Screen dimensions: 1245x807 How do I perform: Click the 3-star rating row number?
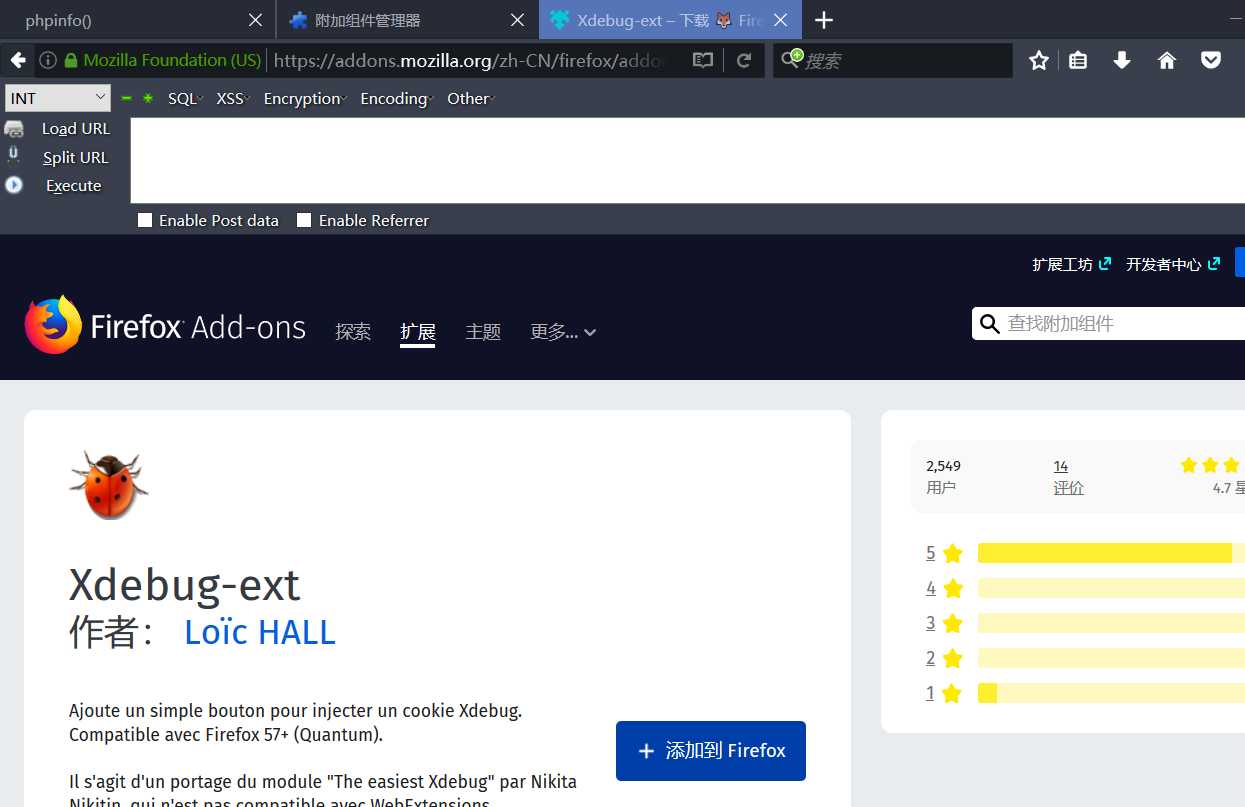click(x=930, y=623)
